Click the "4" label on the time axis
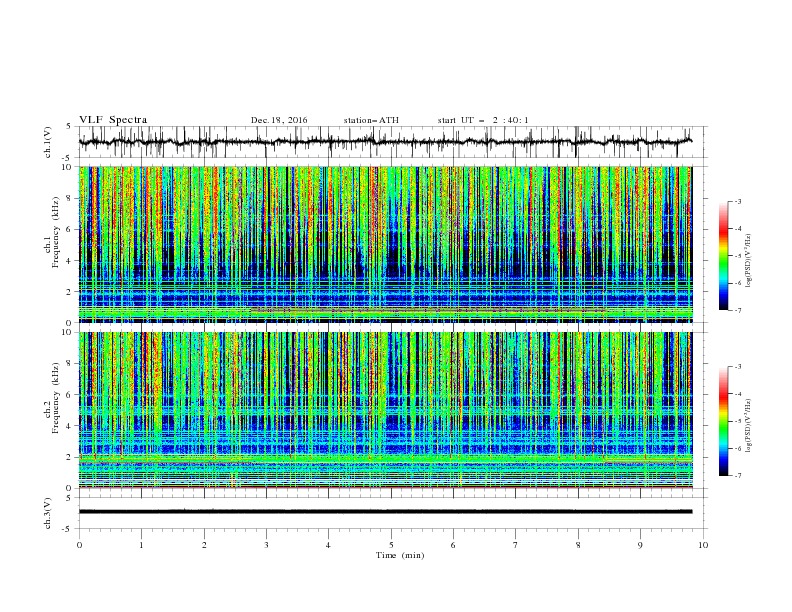 click(328, 545)
